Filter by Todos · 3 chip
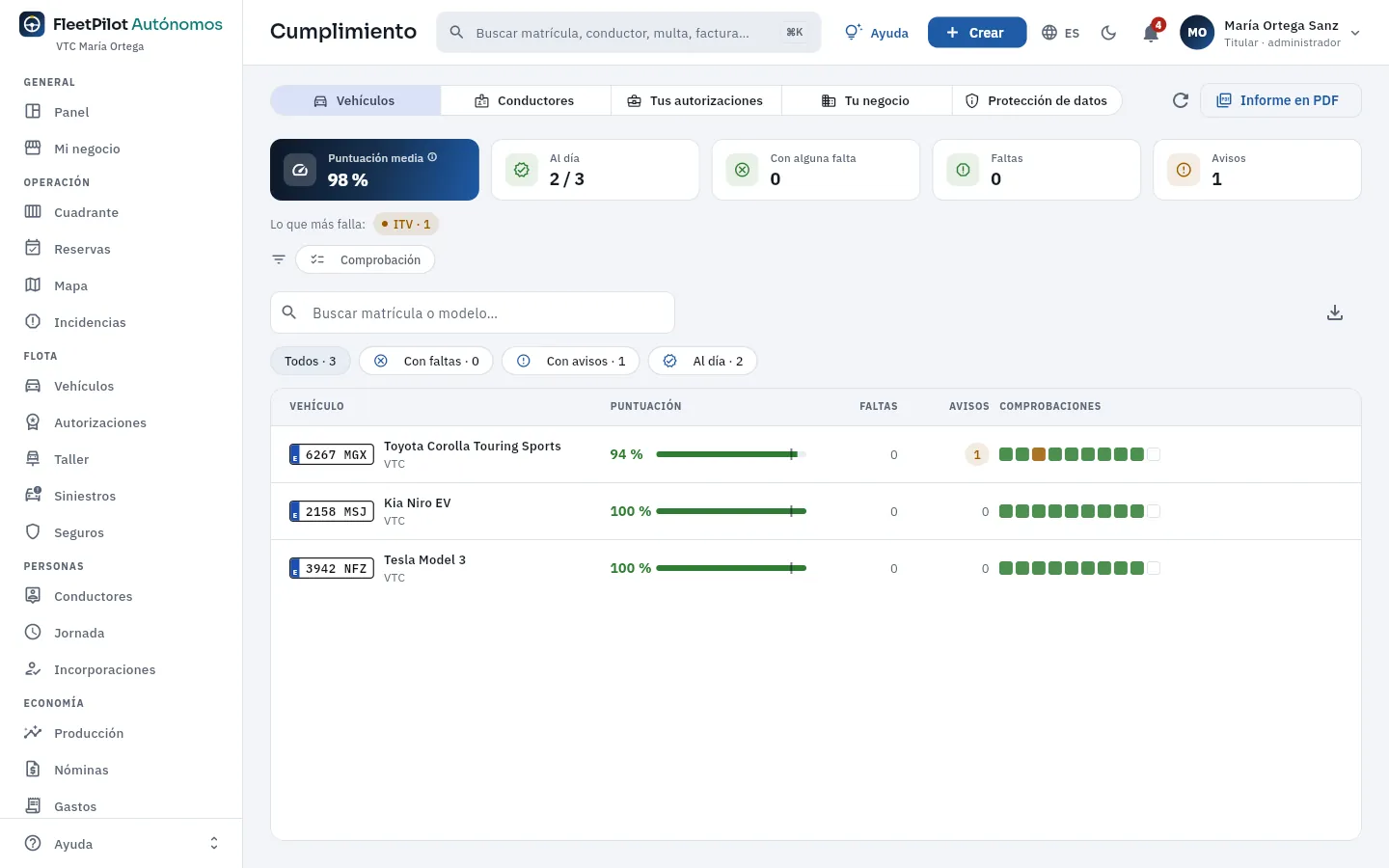The width and height of the screenshot is (1389, 868). 311,361
